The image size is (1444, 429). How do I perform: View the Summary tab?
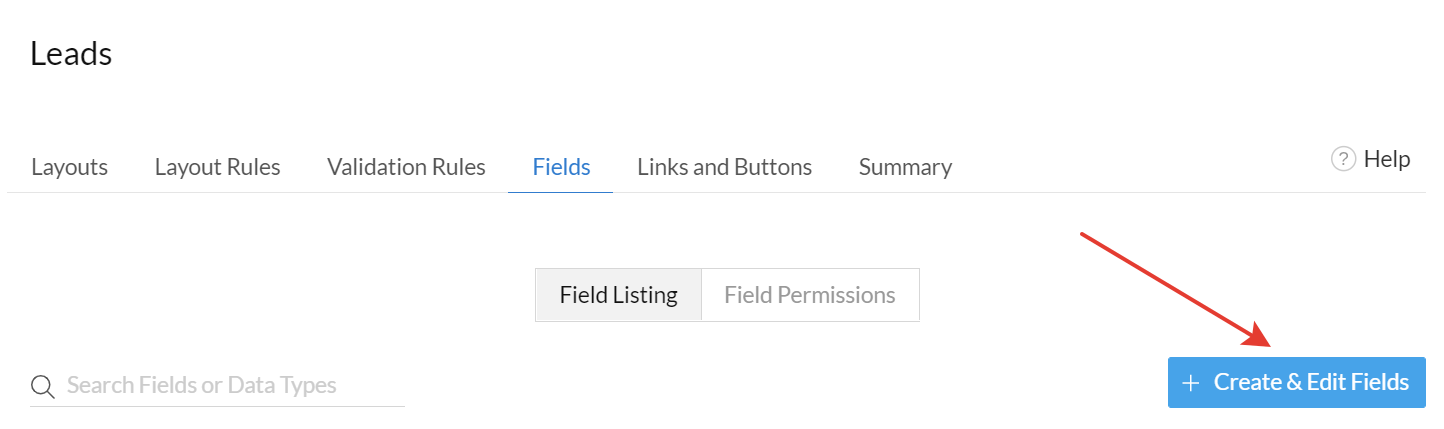point(905,167)
